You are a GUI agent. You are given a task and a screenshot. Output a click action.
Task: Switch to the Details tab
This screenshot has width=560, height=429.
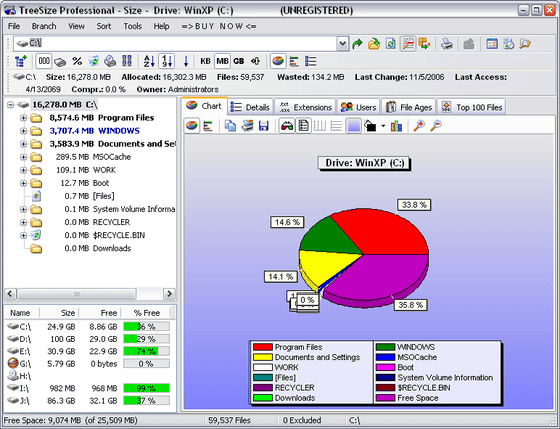[250, 107]
